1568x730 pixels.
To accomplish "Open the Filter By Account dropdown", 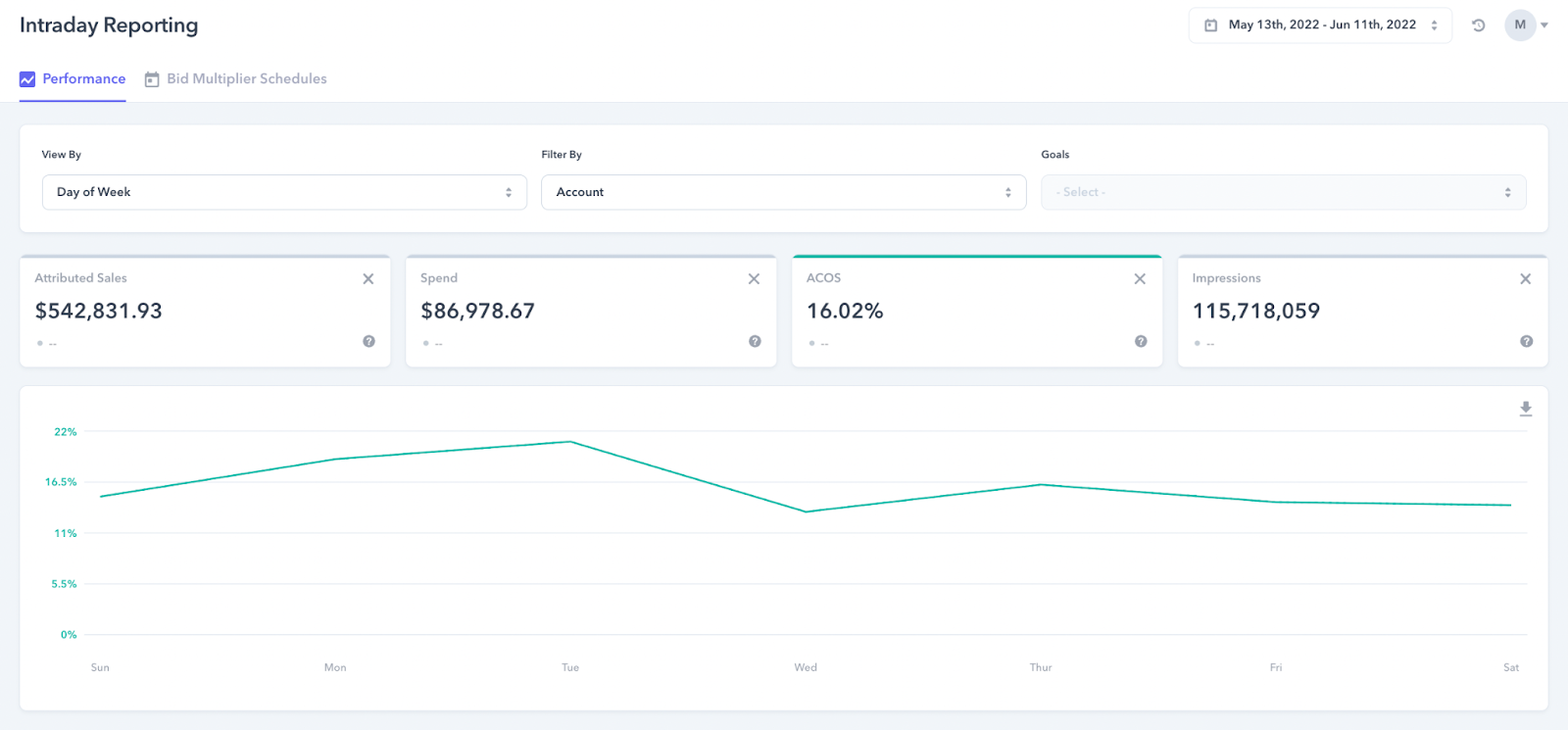I will click(x=784, y=192).
